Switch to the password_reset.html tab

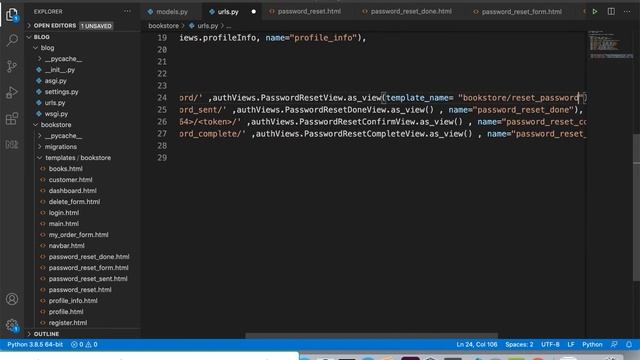[305, 12]
